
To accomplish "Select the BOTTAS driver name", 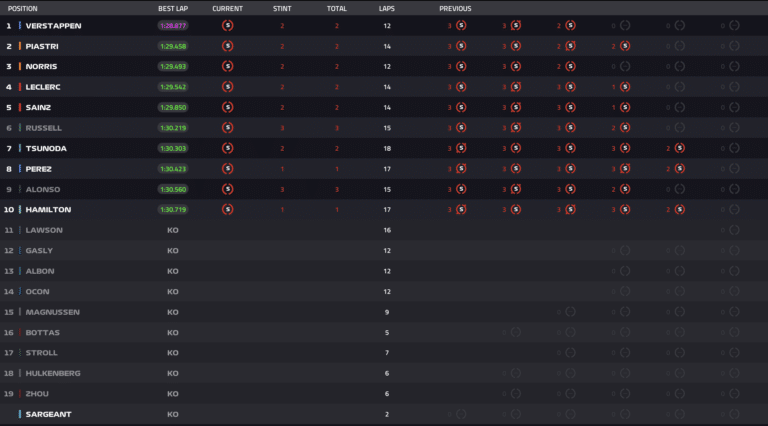I will [x=43, y=332].
